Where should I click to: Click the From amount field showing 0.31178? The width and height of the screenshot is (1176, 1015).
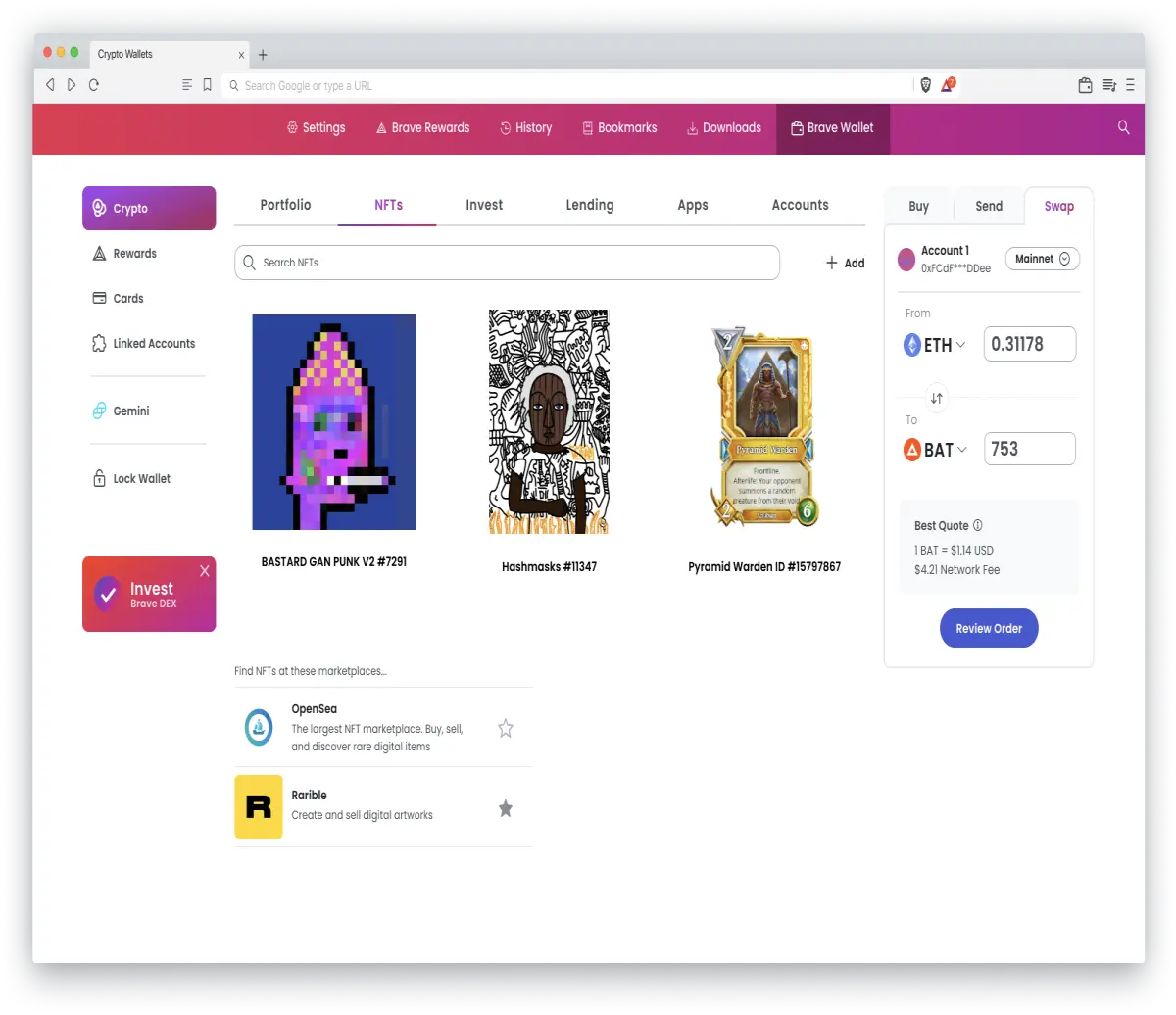(1030, 344)
